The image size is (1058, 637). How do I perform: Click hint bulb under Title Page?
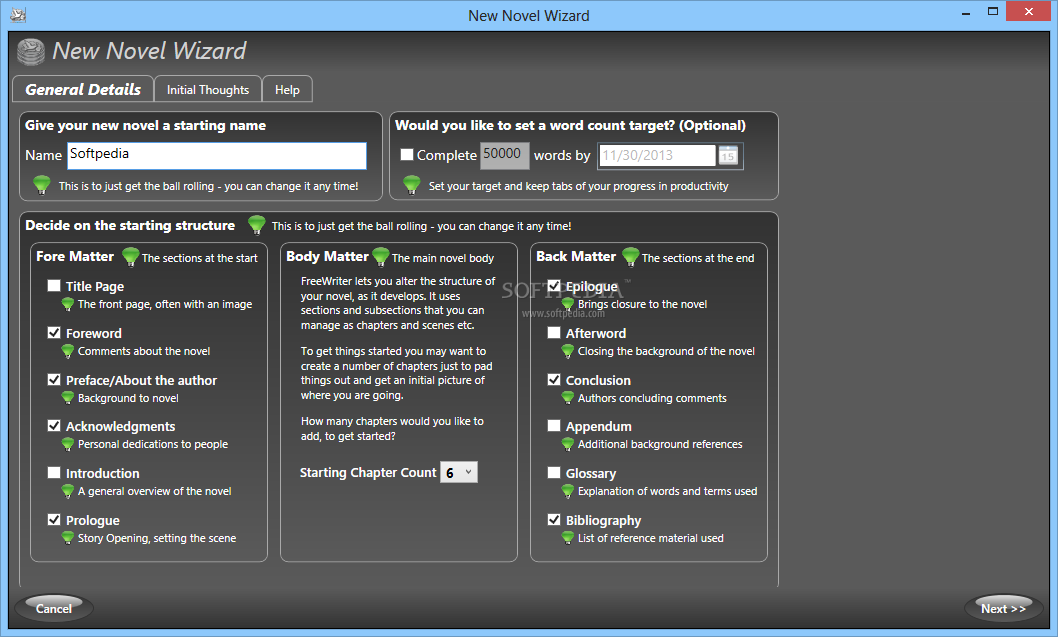[67, 304]
